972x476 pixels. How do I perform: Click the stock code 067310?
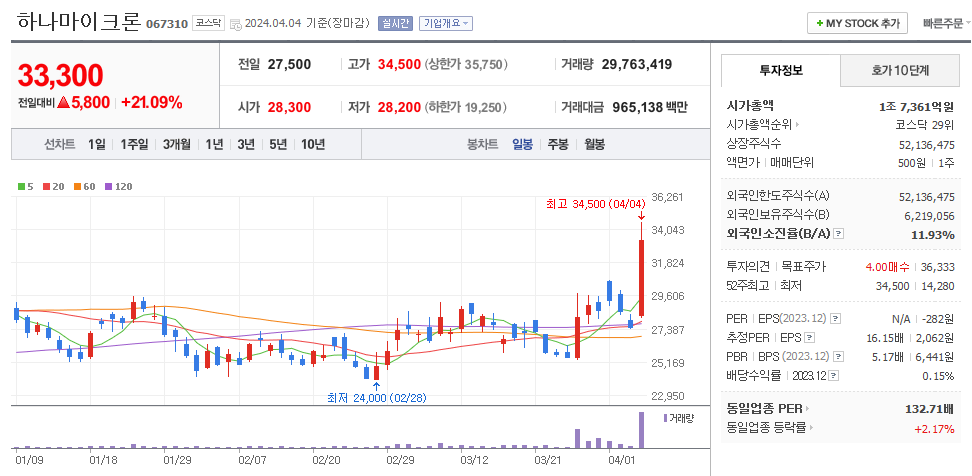167,24
